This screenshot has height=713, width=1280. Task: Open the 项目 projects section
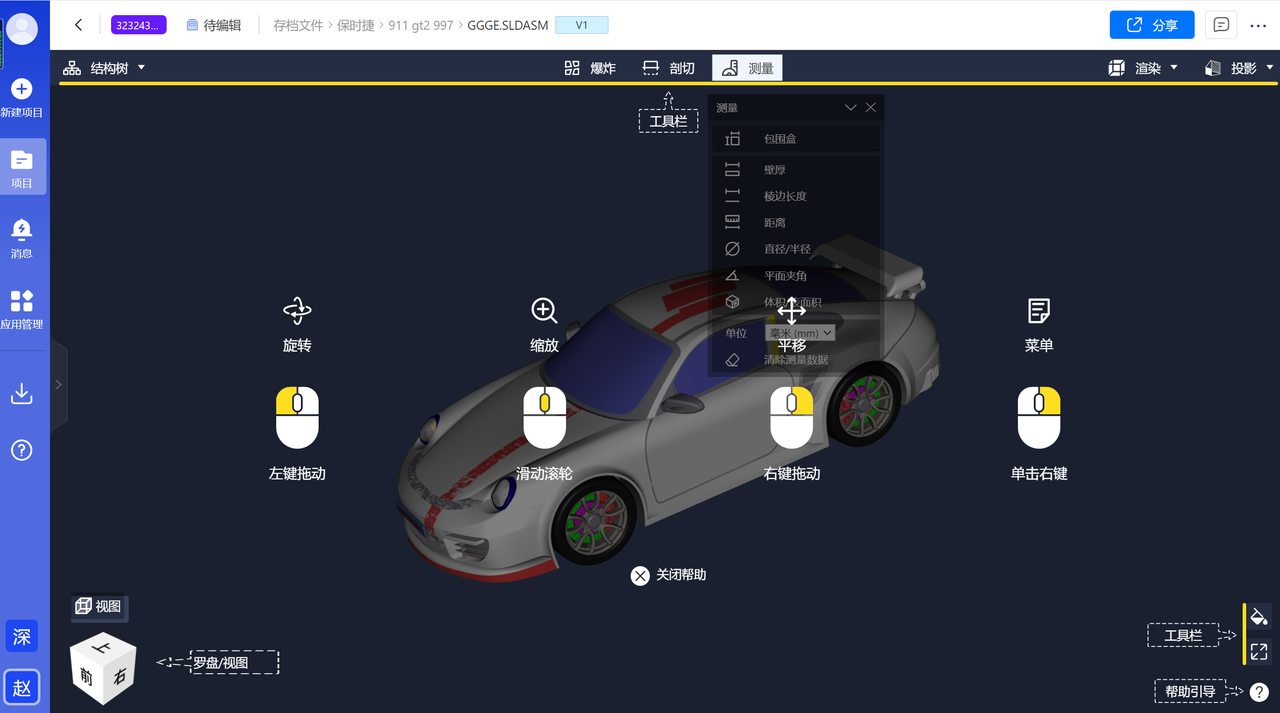(22, 168)
